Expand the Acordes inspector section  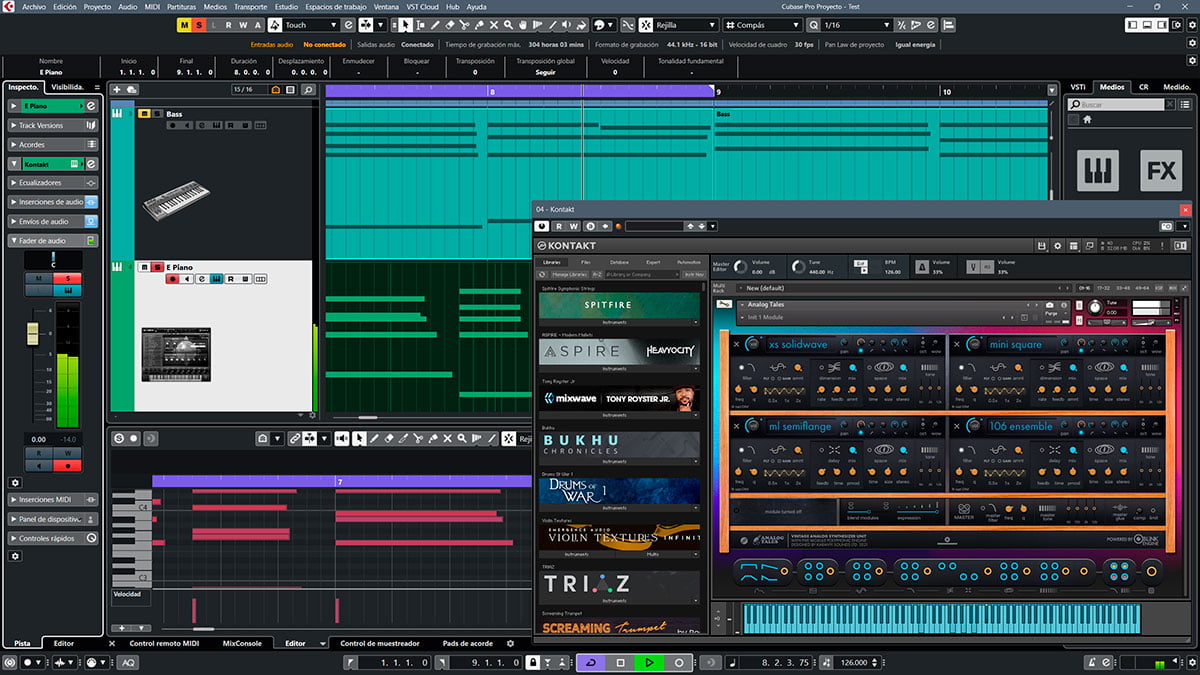pos(53,144)
